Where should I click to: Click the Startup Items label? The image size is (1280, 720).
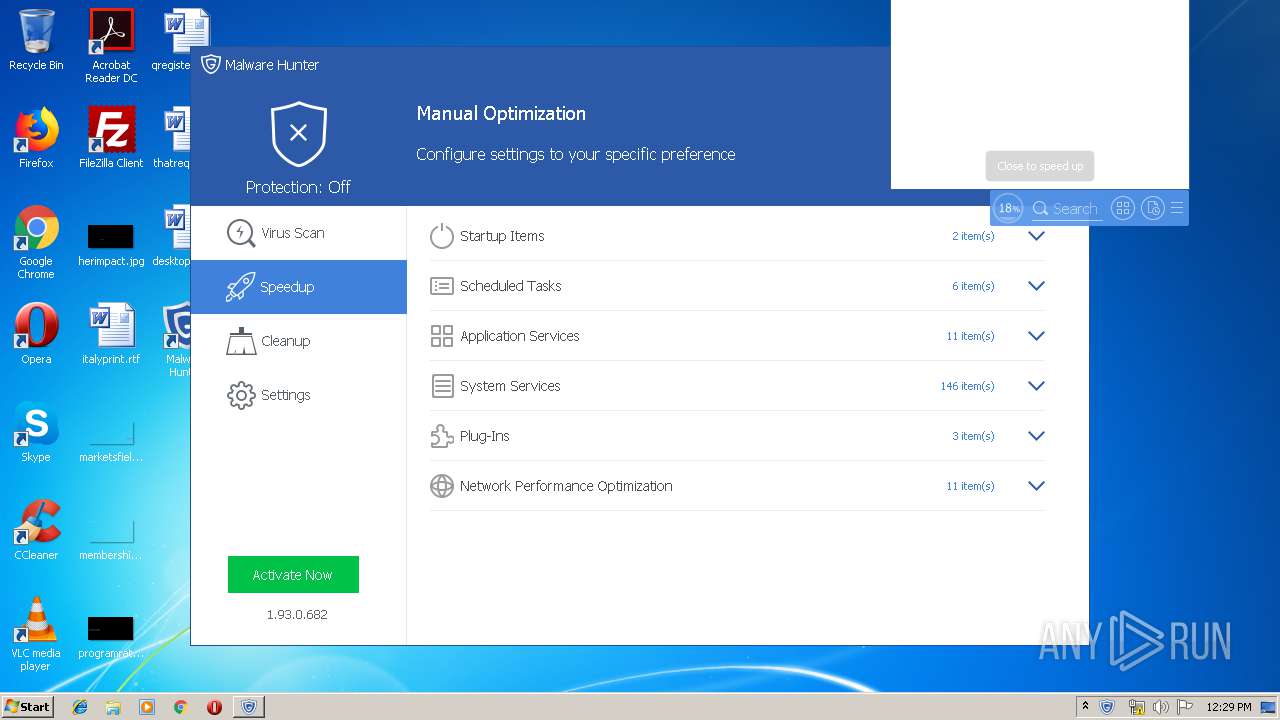(502, 236)
